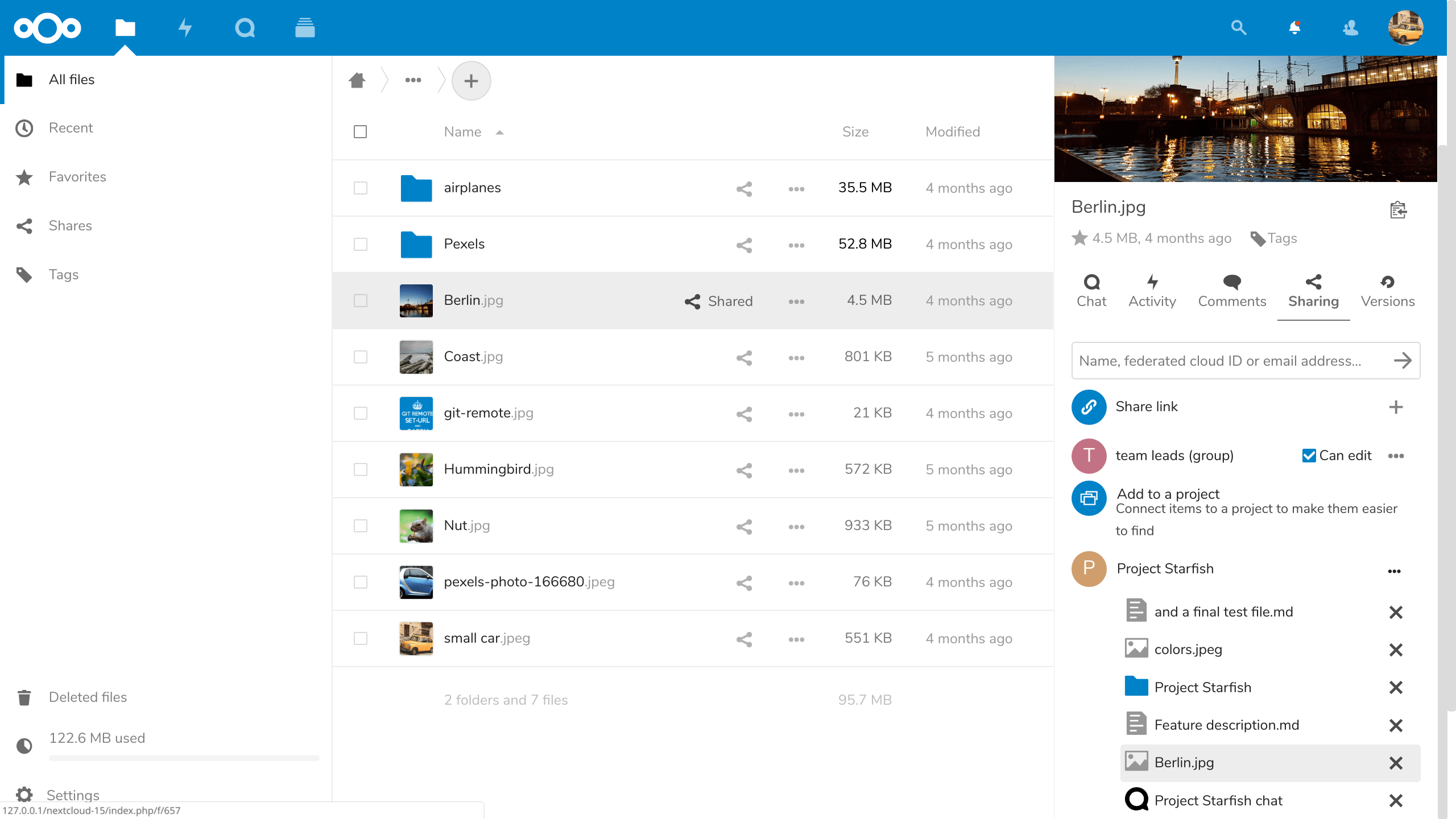Open the Deck stack icon in header
1456x819 pixels.
tap(305, 27)
